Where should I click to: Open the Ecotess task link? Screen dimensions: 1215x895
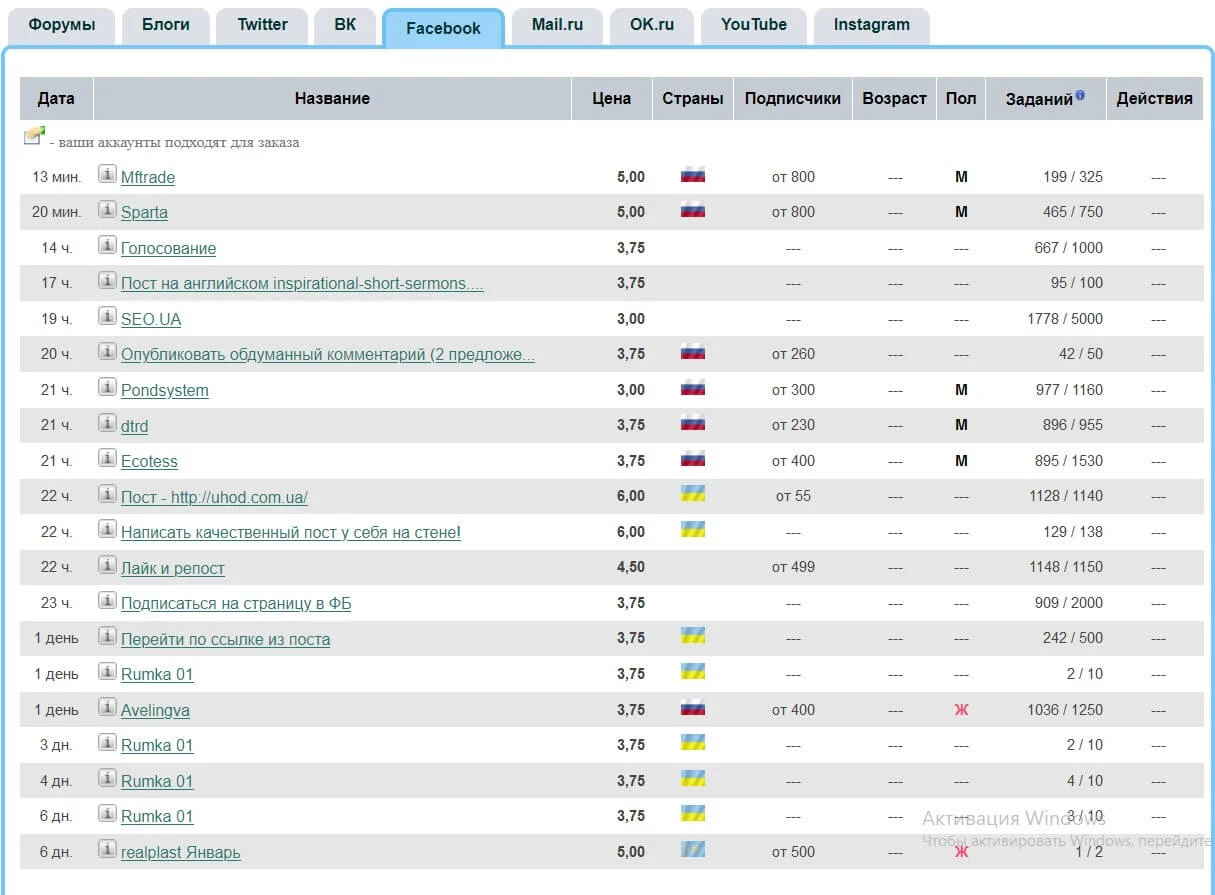[x=149, y=461]
